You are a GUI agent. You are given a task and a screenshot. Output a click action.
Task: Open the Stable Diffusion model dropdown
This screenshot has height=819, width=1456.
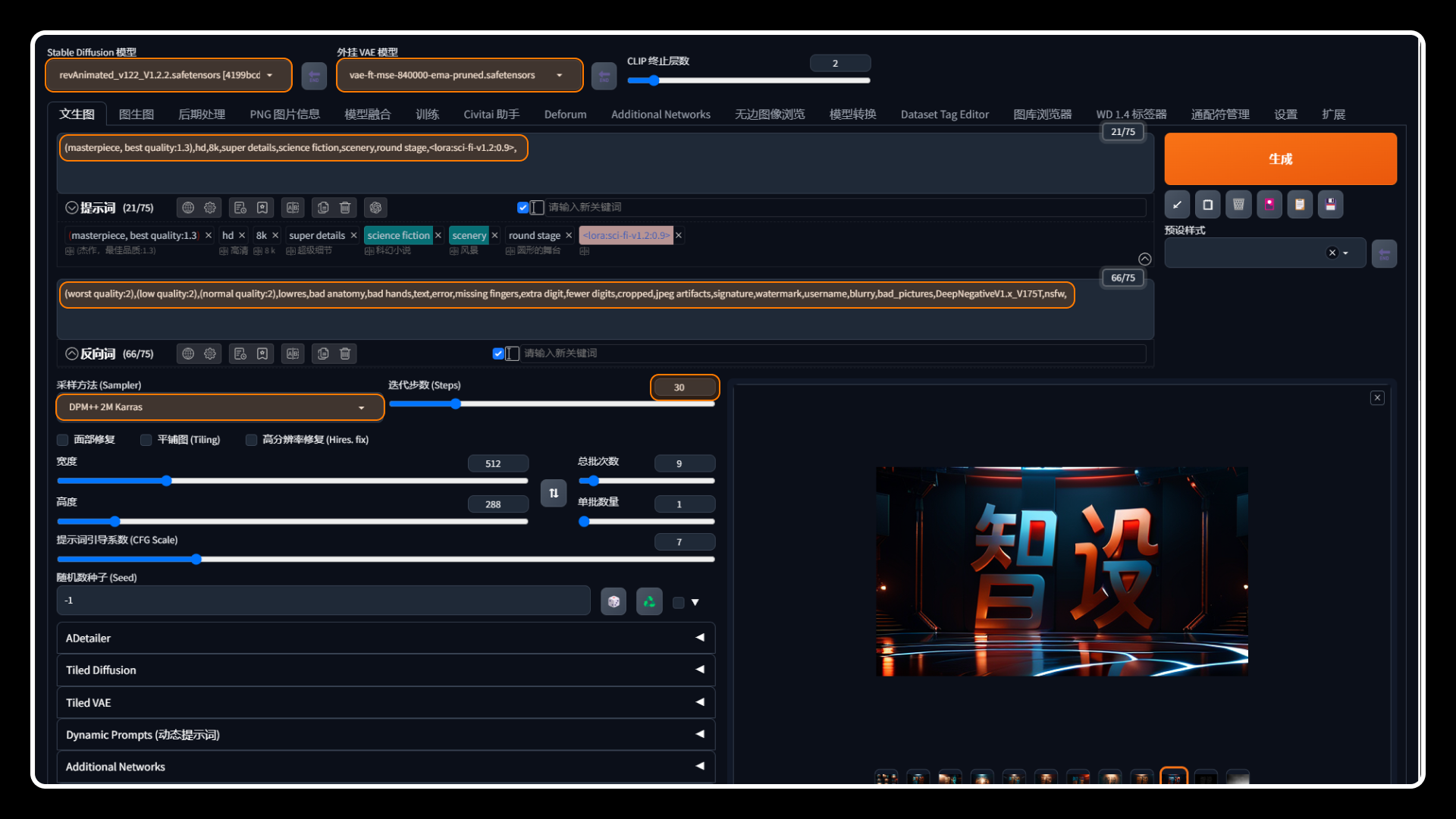(168, 75)
